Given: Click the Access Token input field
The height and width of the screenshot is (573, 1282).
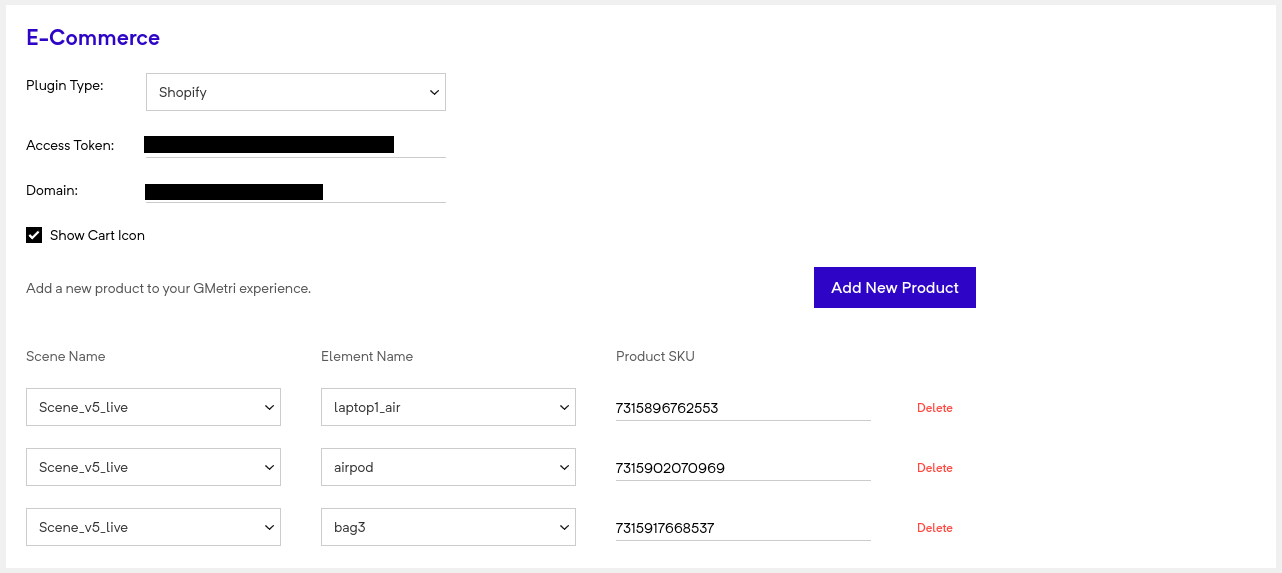Looking at the screenshot, I should pos(295,145).
